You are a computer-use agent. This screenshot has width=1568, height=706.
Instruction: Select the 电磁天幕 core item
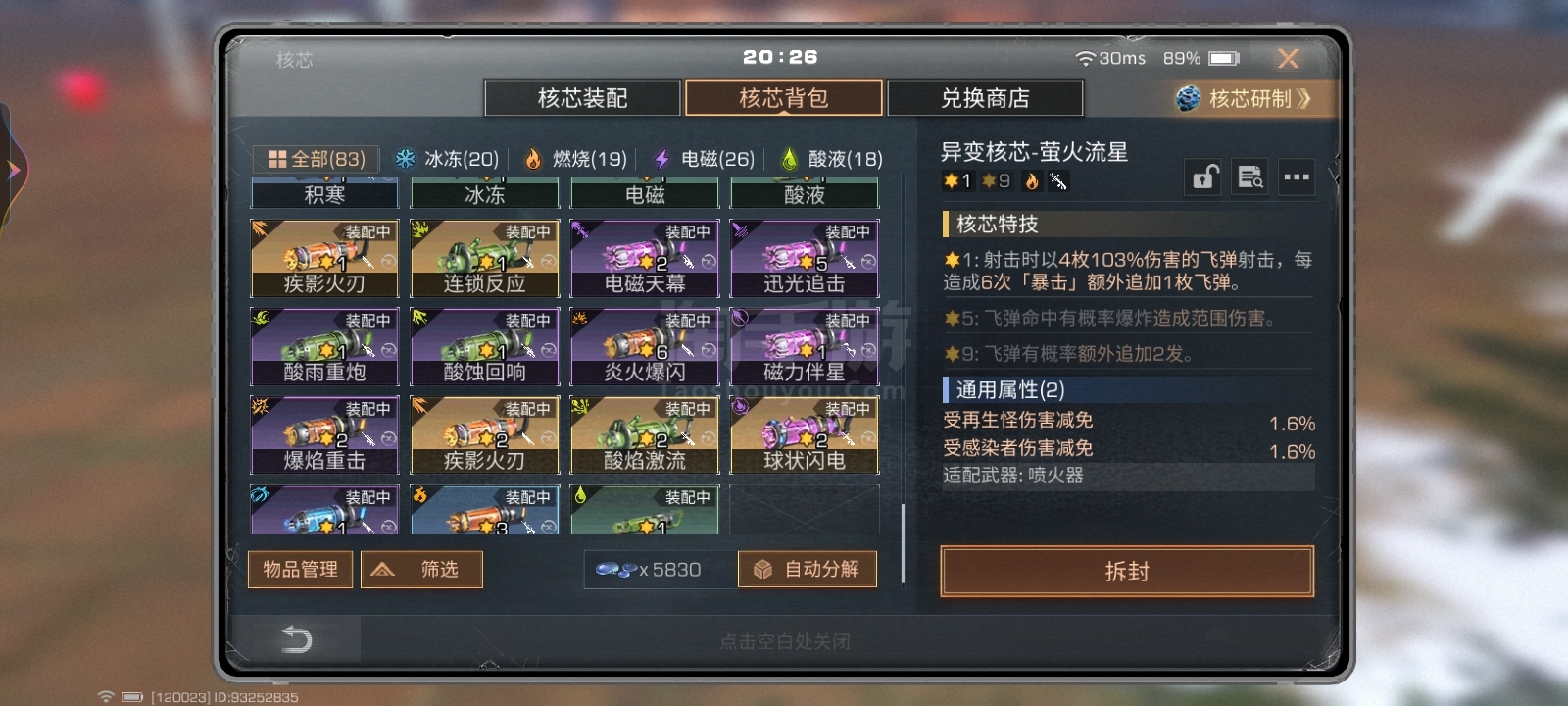coord(645,259)
